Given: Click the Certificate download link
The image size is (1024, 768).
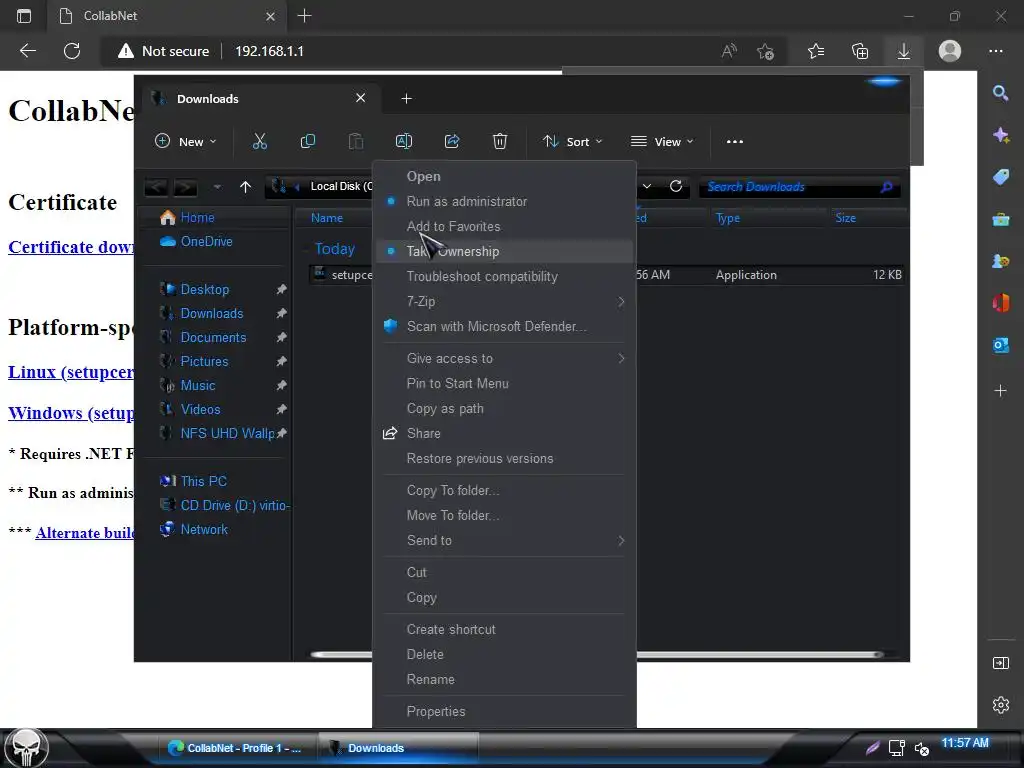Looking at the screenshot, I should pyautogui.click(x=71, y=247).
